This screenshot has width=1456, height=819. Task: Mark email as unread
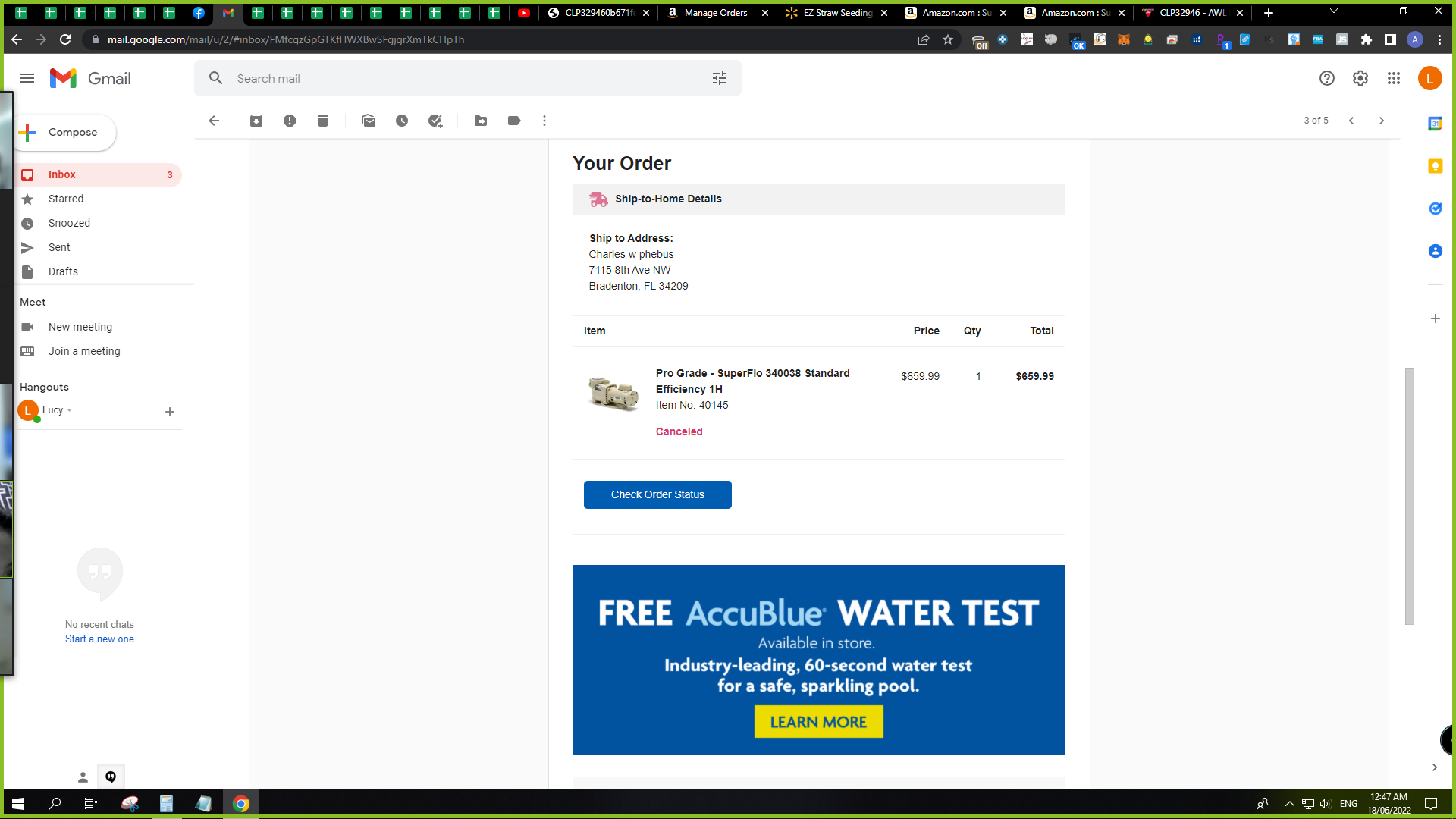point(369,121)
